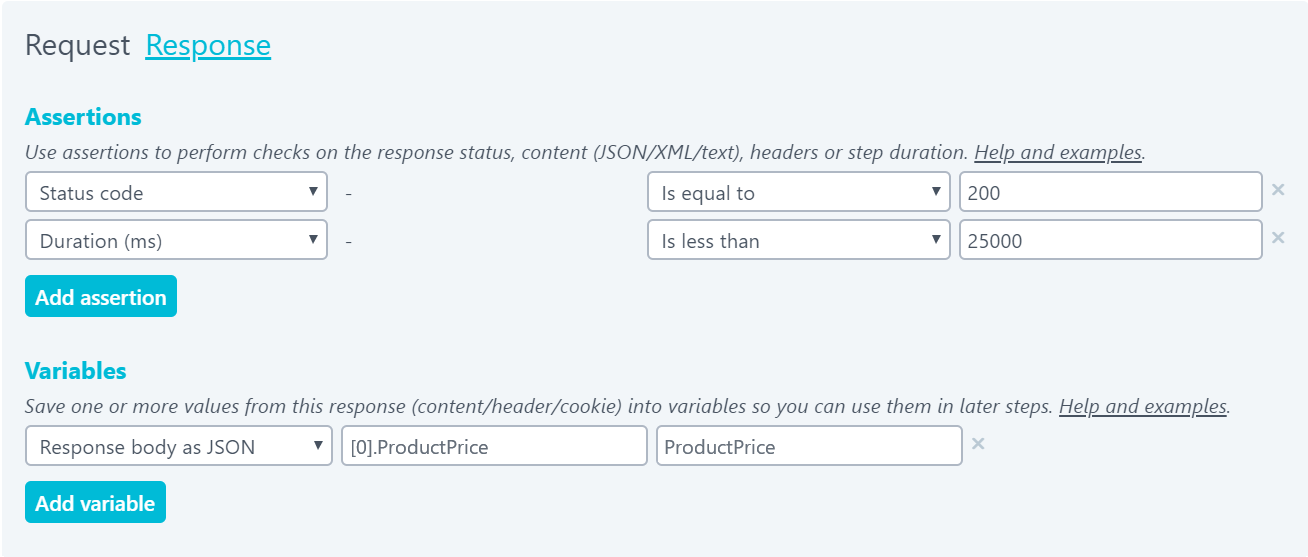This screenshot has width=1308, height=557.
Task: Open the Response body as JSON dropdown
Action: 179,446
